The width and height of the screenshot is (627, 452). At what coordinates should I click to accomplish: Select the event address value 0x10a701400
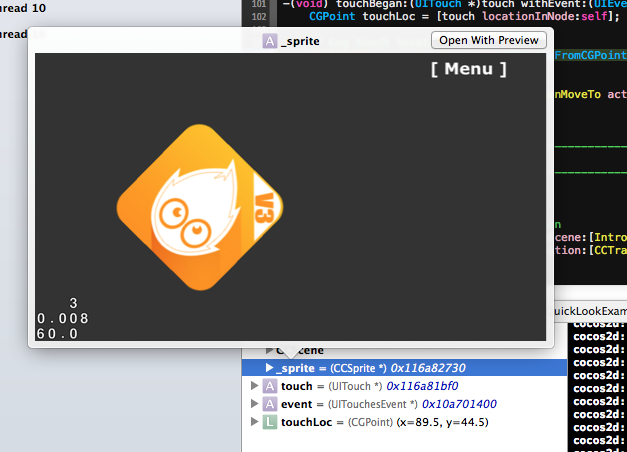[459, 404]
